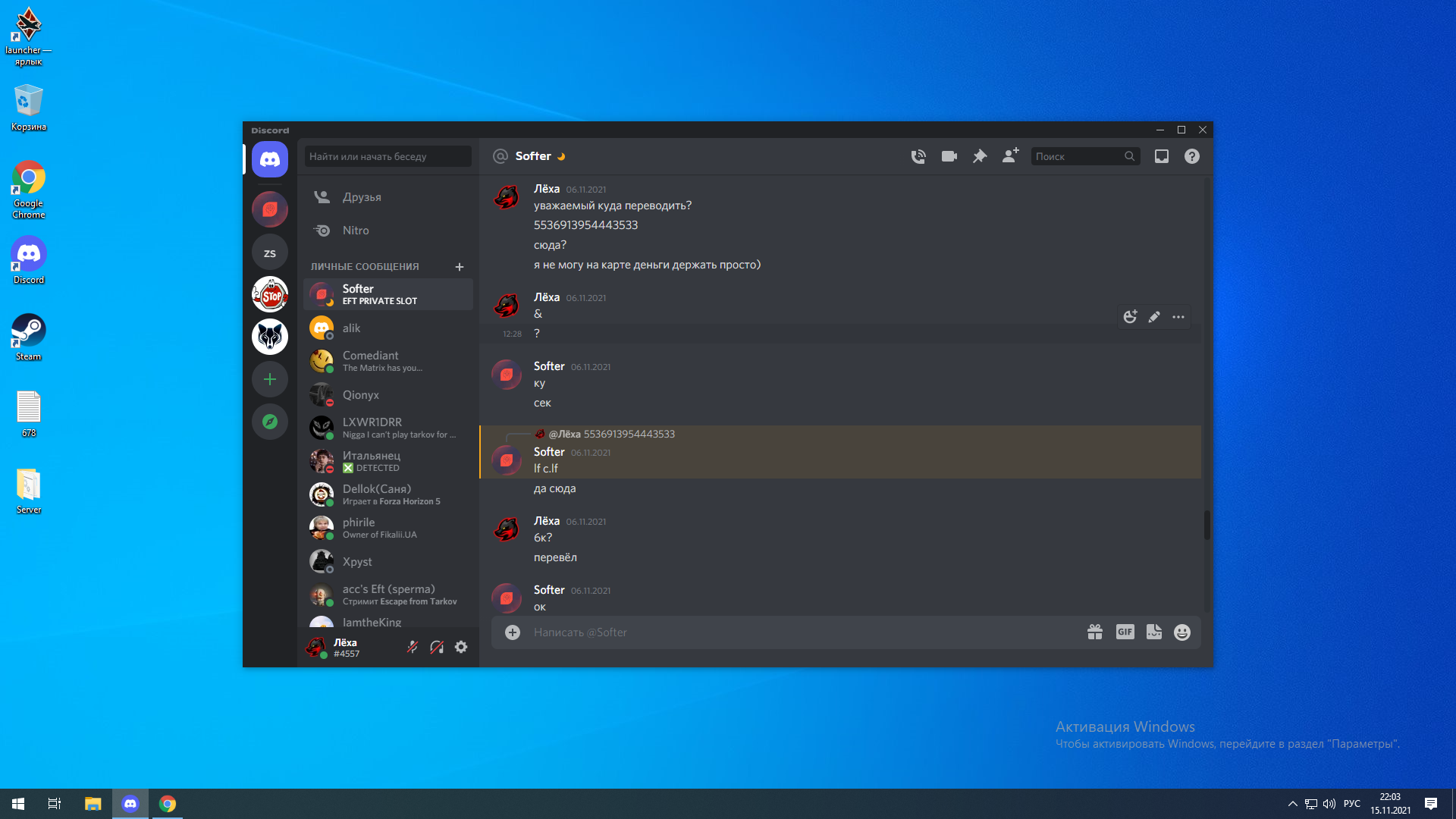The height and width of the screenshot is (819, 1456).
Task: Open pinned messages
Action: [x=980, y=156]
